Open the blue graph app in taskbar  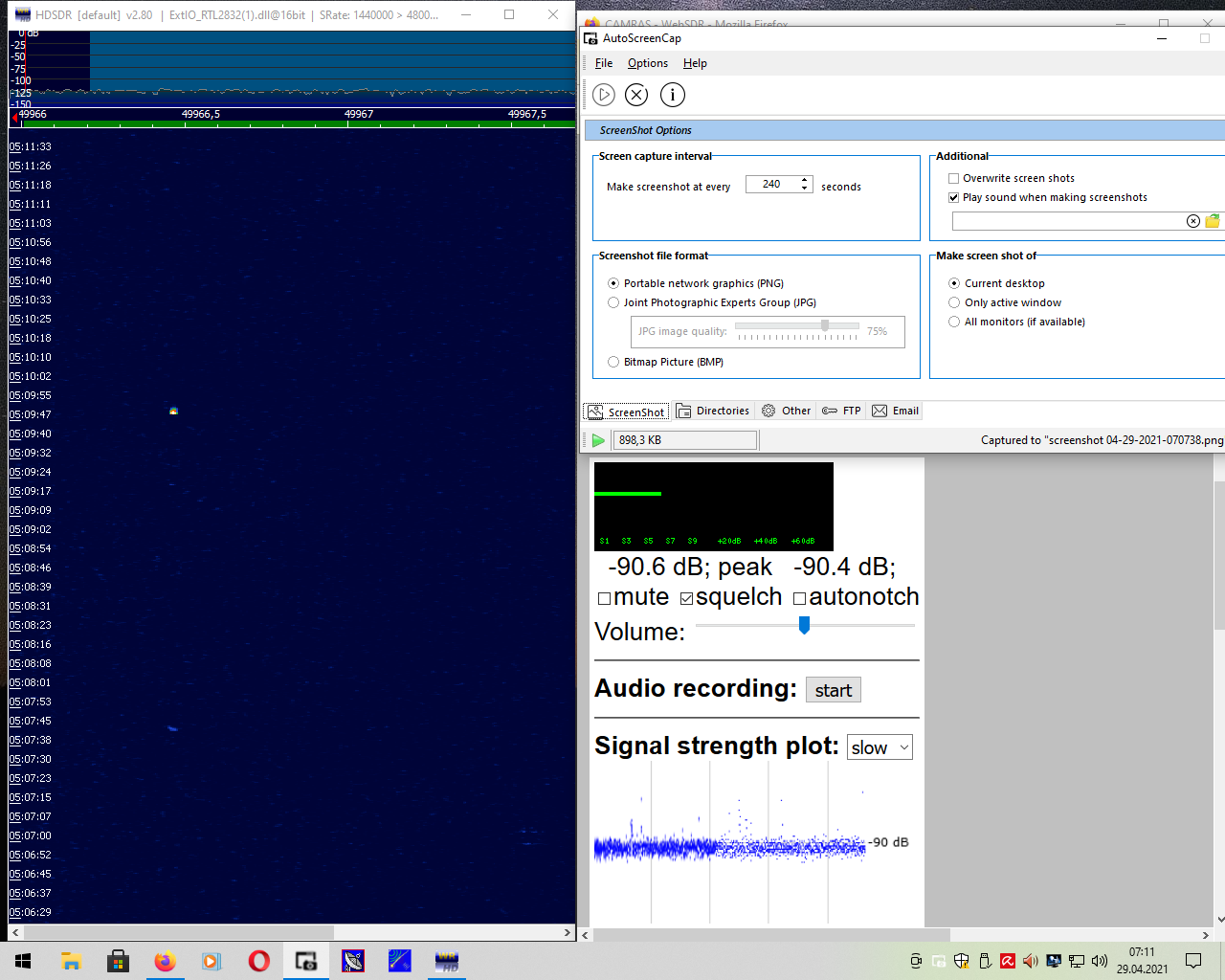400,961
